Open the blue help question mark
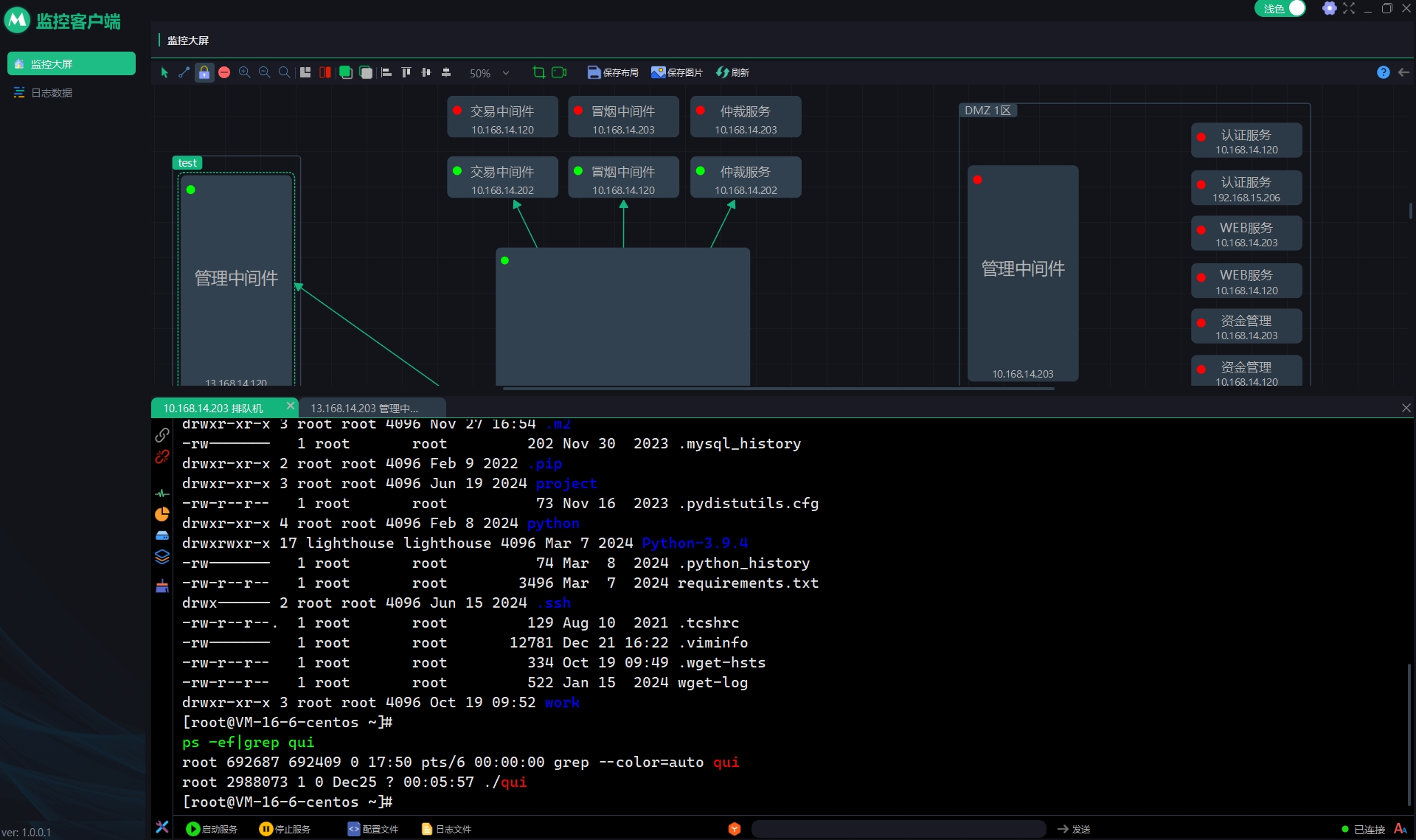Viewport: 1416px width, 840px height. click(x=1383, y=72)
